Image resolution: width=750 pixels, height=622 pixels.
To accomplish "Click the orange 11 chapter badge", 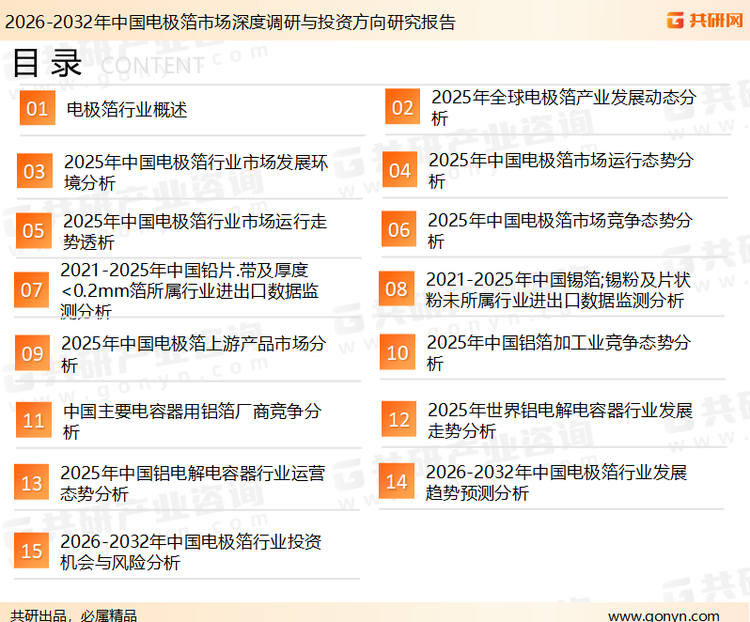I will [33, 420].
